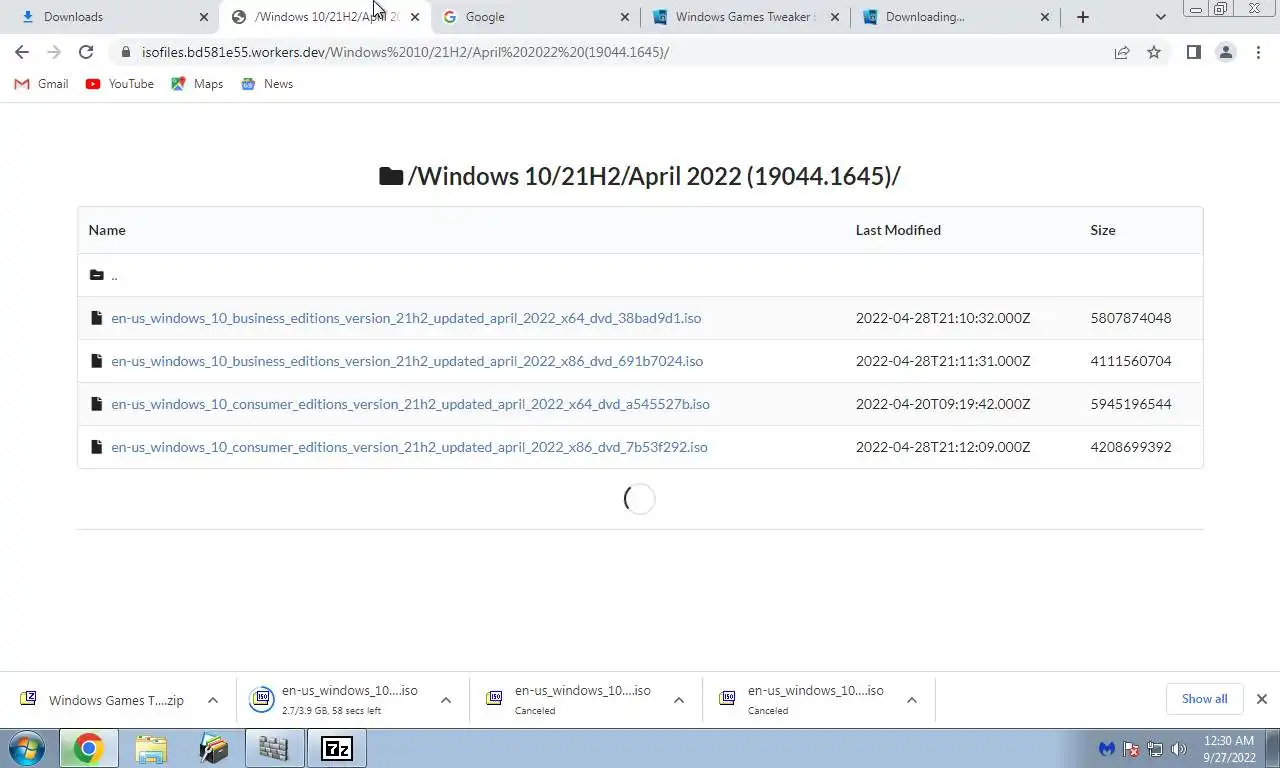Open File Explorer from the taskbar
Viewport: 1280px width, 768px height.
click(x=151, y=748)
